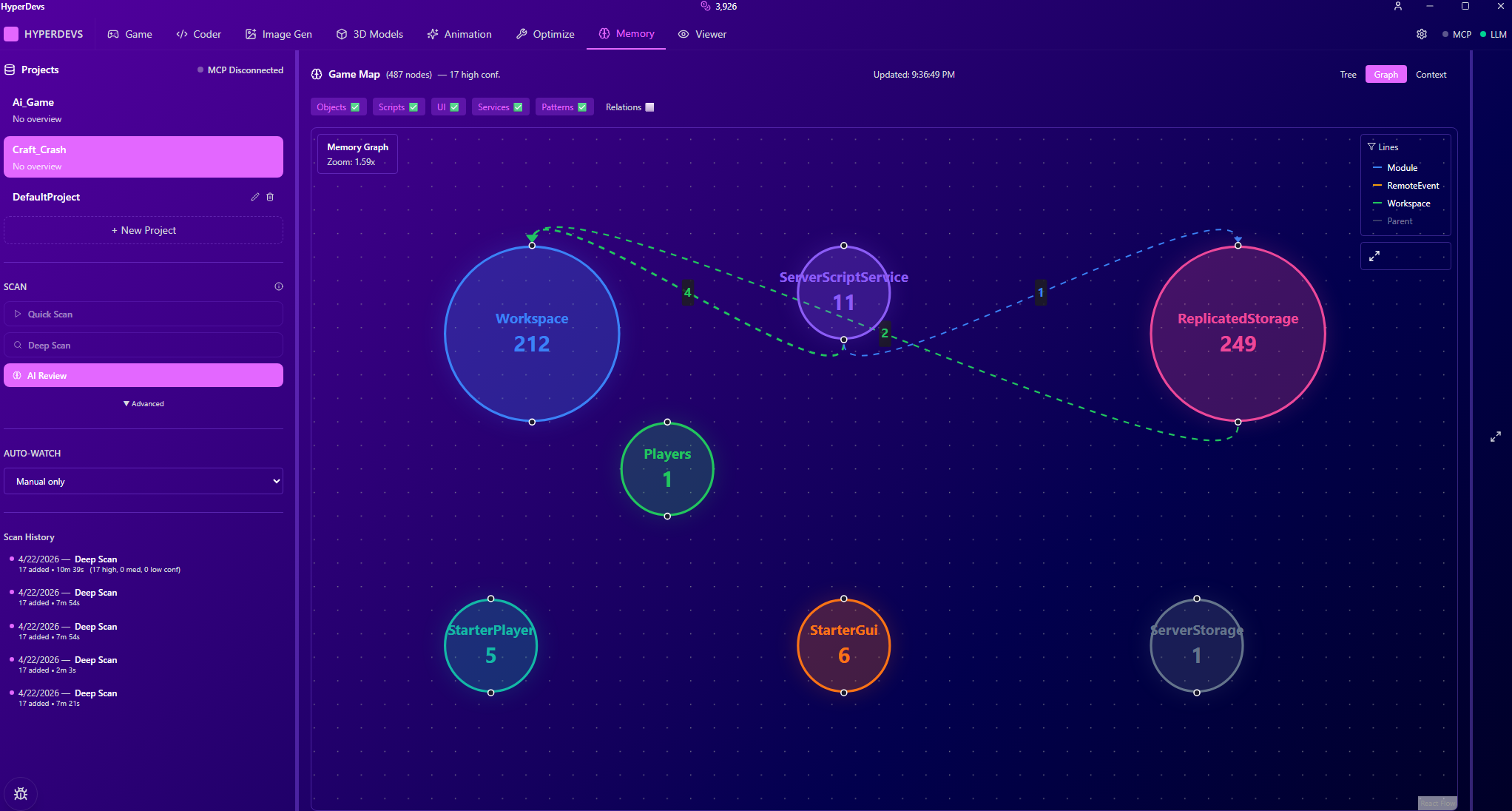This screenshot has width=1512, height=811.
Task: Run the AI Review
Action: (x=144, y=375)
